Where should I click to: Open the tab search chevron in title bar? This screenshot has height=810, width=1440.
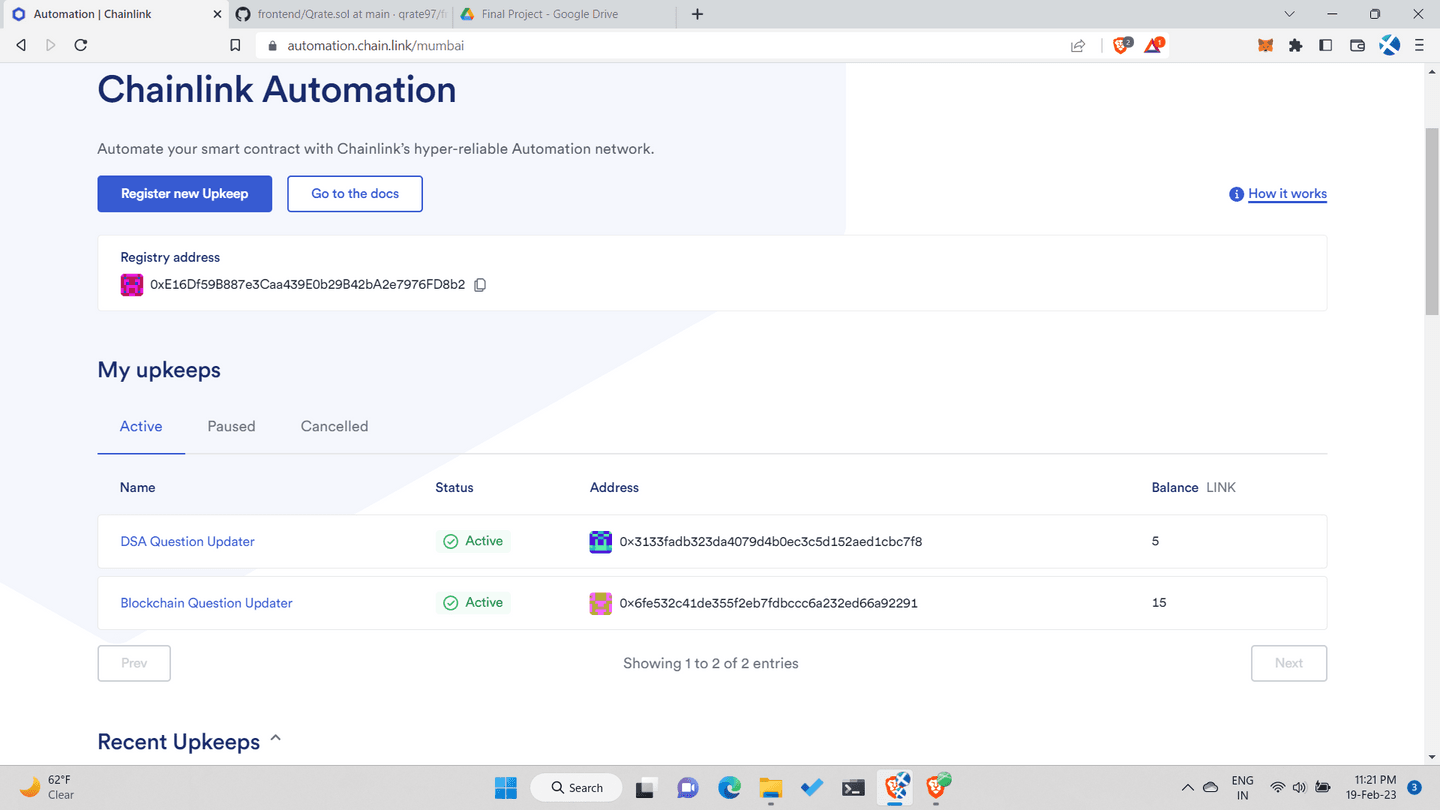click(1289, 14)
